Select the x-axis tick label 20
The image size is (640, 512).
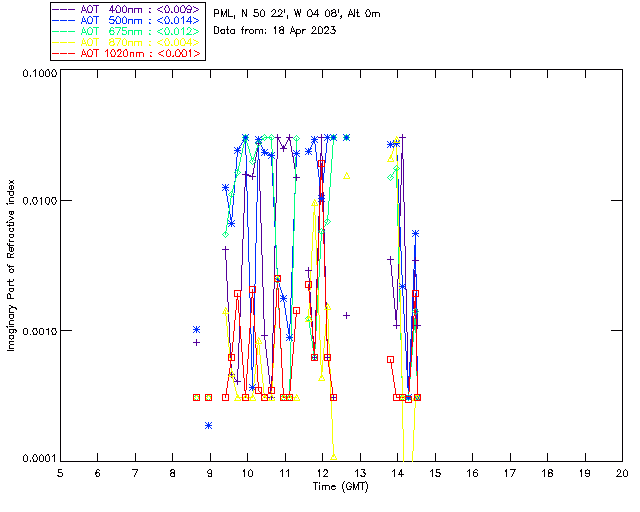coord(622,472)
